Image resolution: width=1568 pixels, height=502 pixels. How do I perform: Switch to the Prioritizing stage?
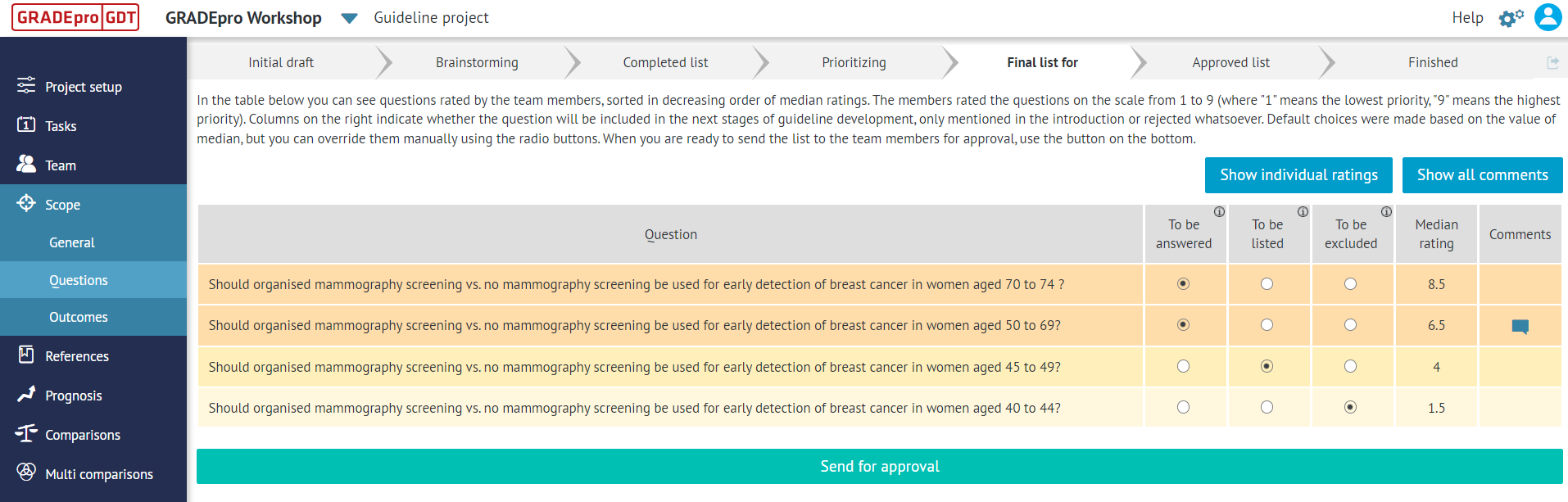[x=854, y=61]
